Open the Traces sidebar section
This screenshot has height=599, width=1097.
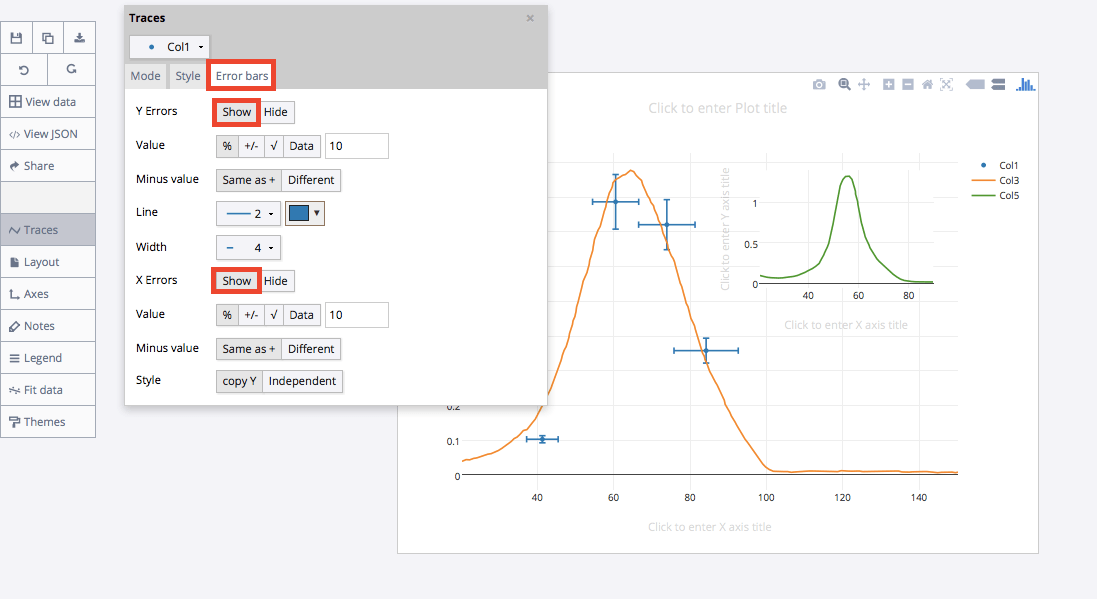tap(48, 230)
